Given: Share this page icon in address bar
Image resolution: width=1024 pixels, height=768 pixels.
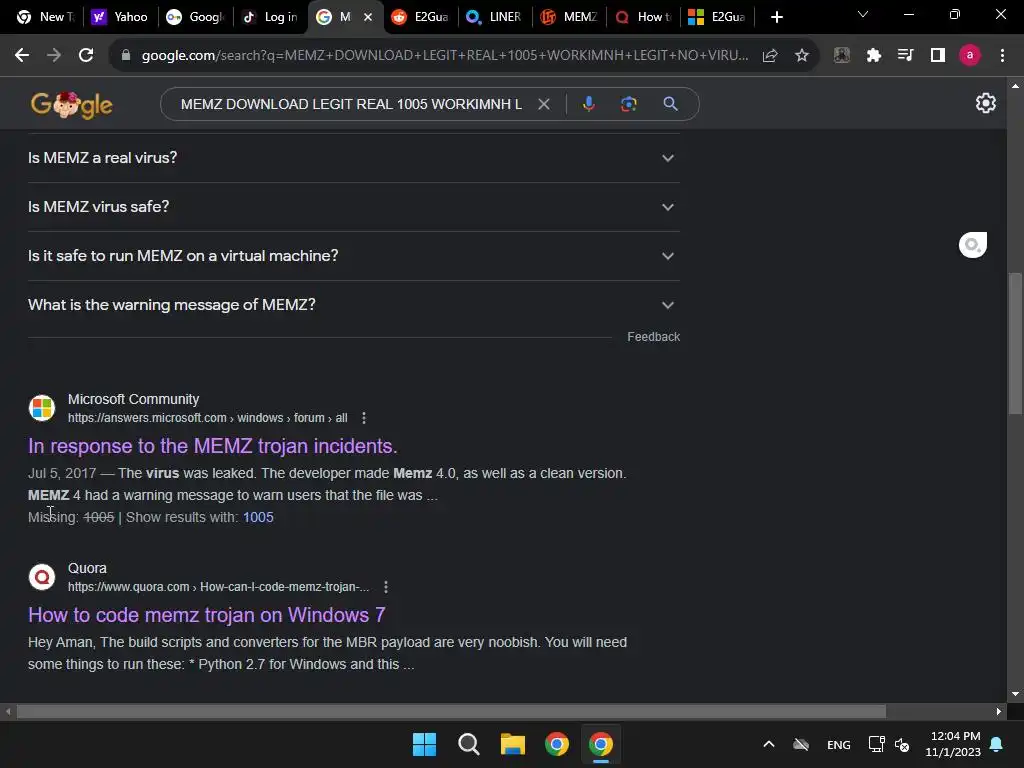Looking at the screenshot, I should pyautogui.click(x=770, y=56).
